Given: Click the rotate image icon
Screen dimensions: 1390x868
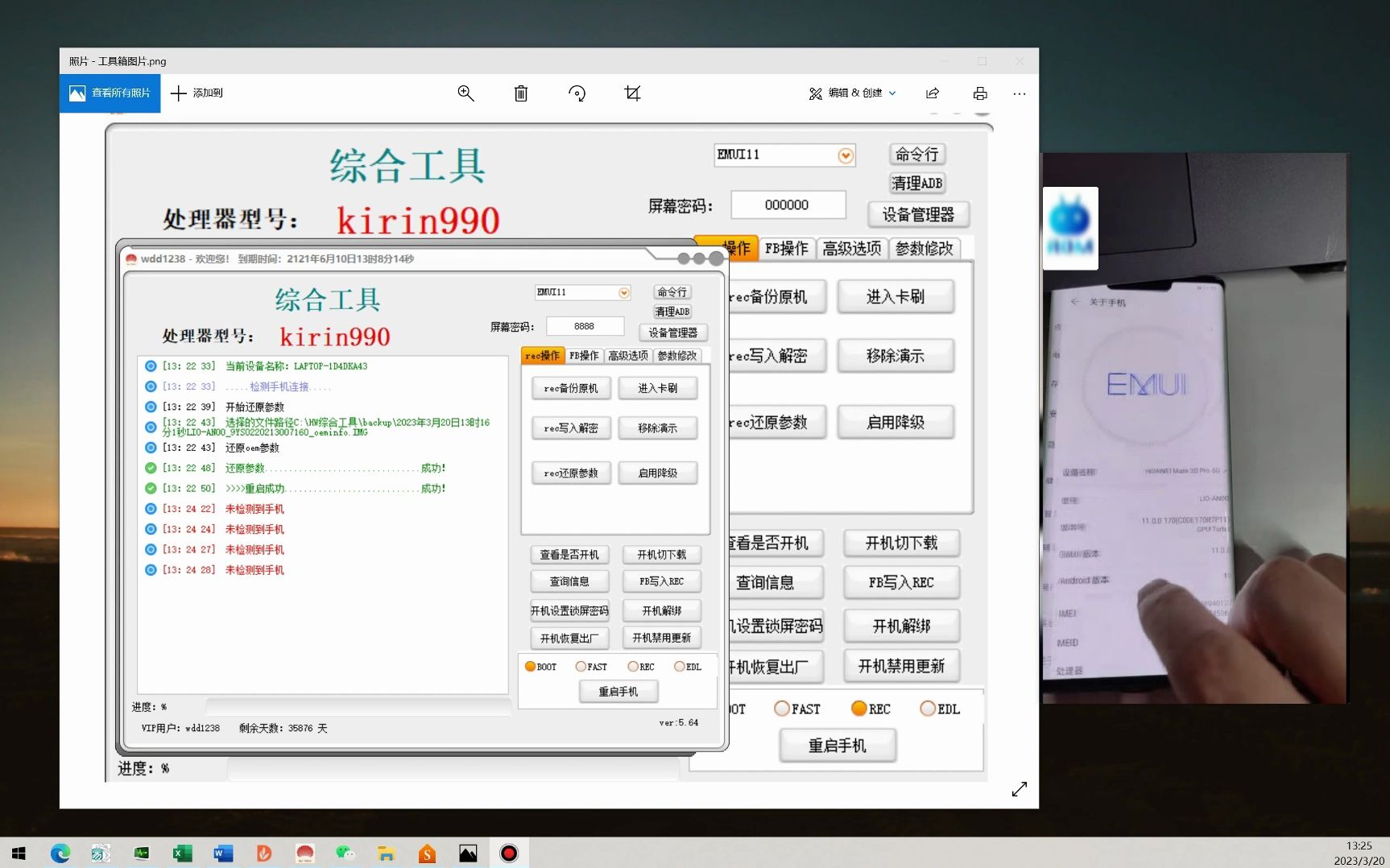Looking at the screenshot, I should click(x=577, y=93).
